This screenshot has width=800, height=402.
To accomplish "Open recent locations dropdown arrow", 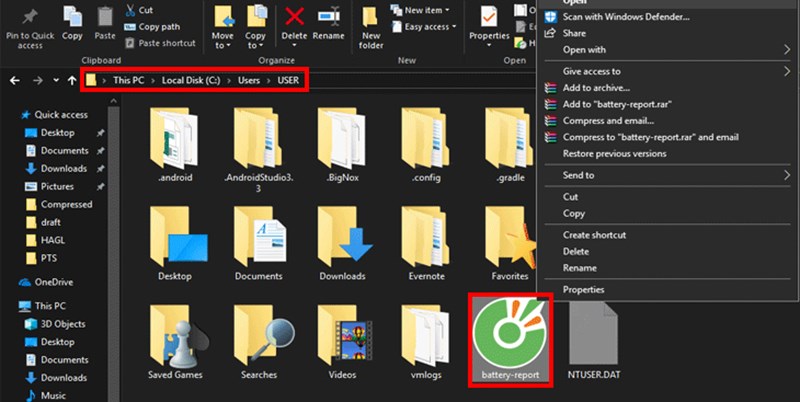I will [56, 81].
